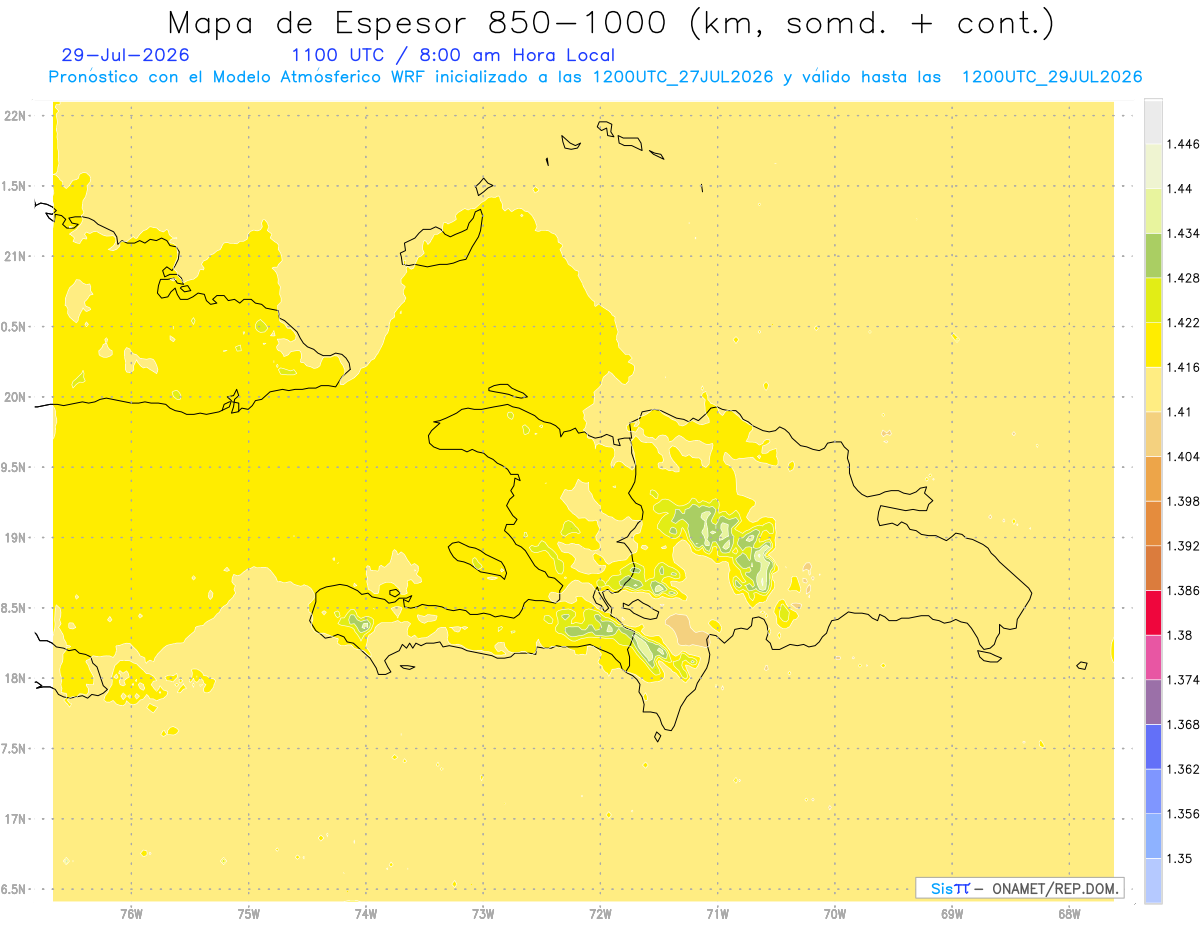Click the legend value '1.368'
The image size is (1200, 927).
tap(1183, 724)
